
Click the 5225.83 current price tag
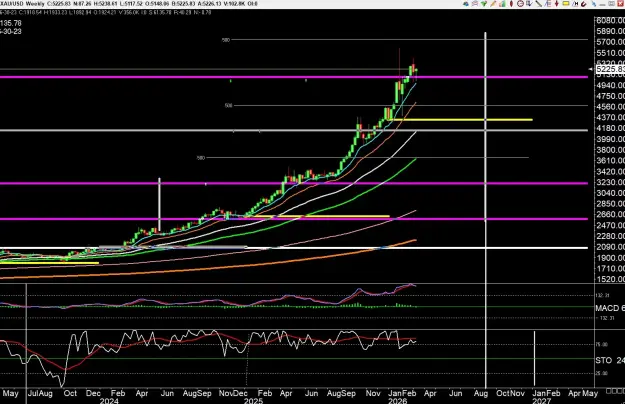tap(610, 69)
